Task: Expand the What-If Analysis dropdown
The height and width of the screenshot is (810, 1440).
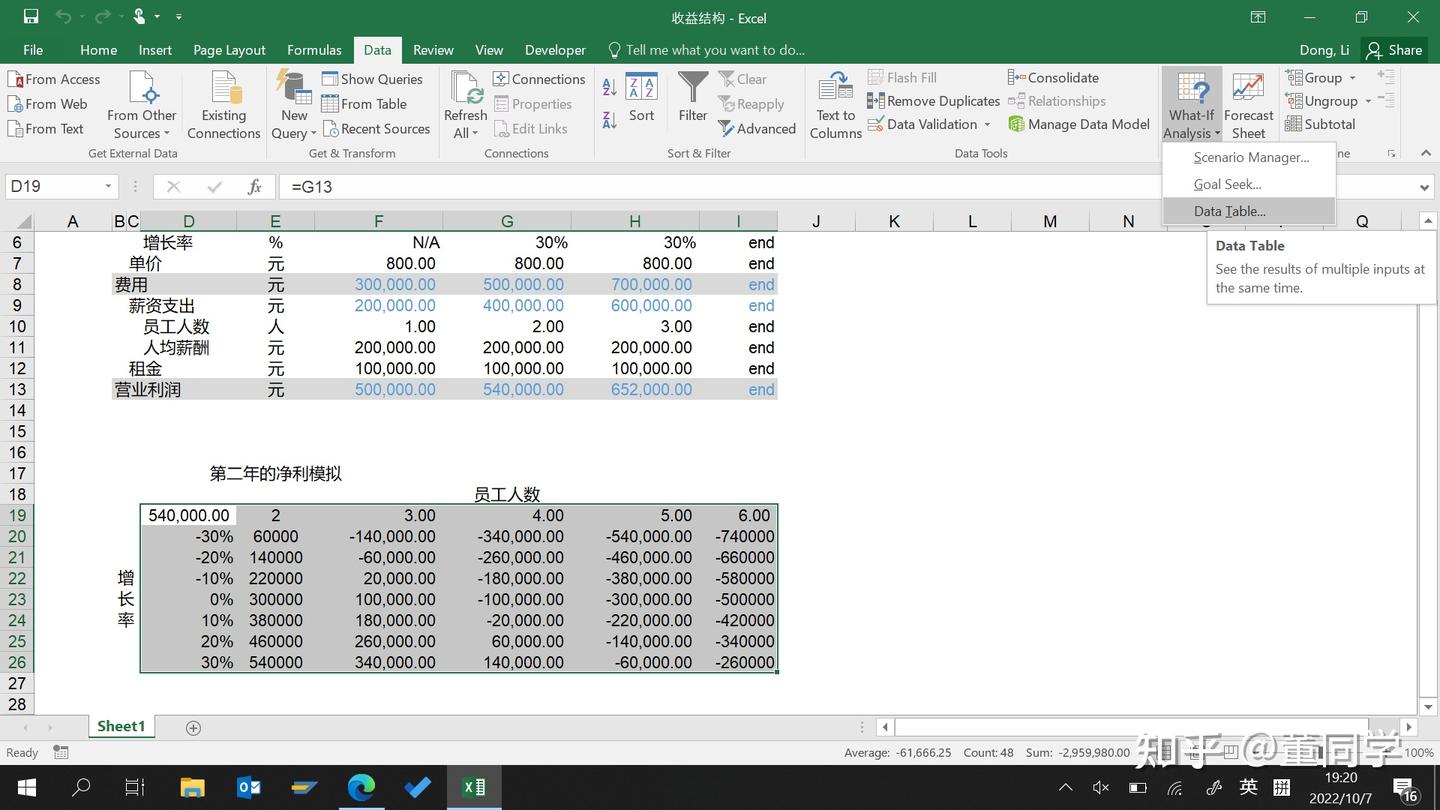Action: click(1191, 105)
